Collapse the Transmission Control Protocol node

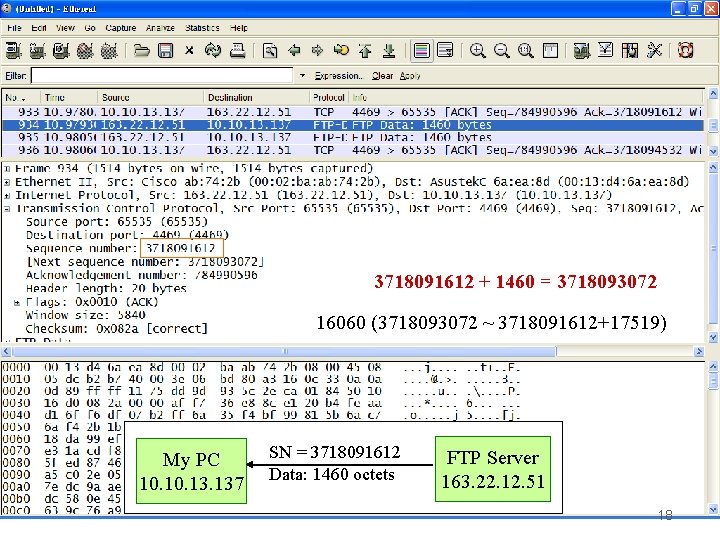[7, 208]
